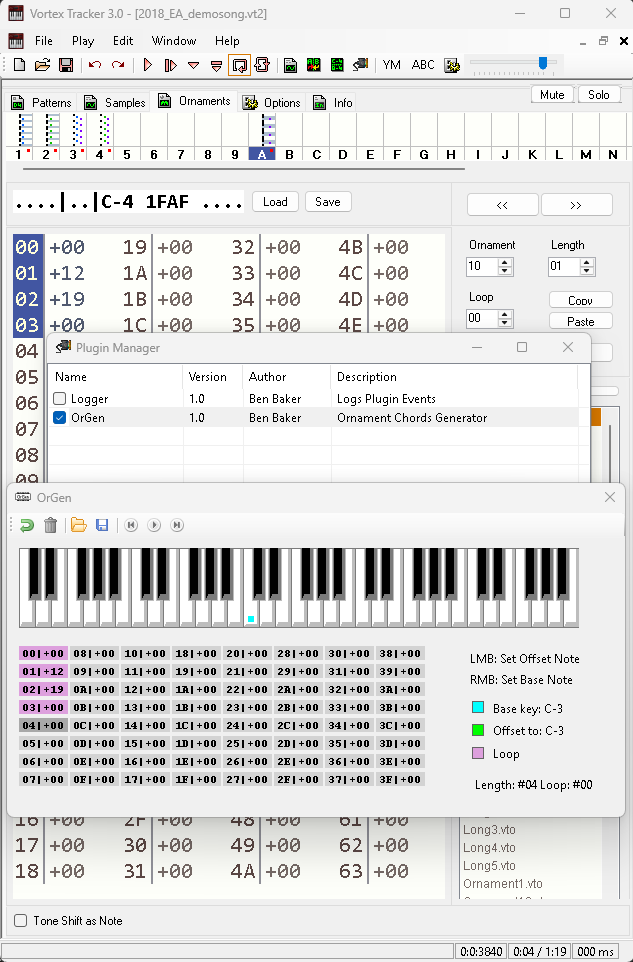This screenshot has height=962, width=633.
Task: Increase the Ornament number spinner
Action: pyautogui.click(x=505, y=262)
